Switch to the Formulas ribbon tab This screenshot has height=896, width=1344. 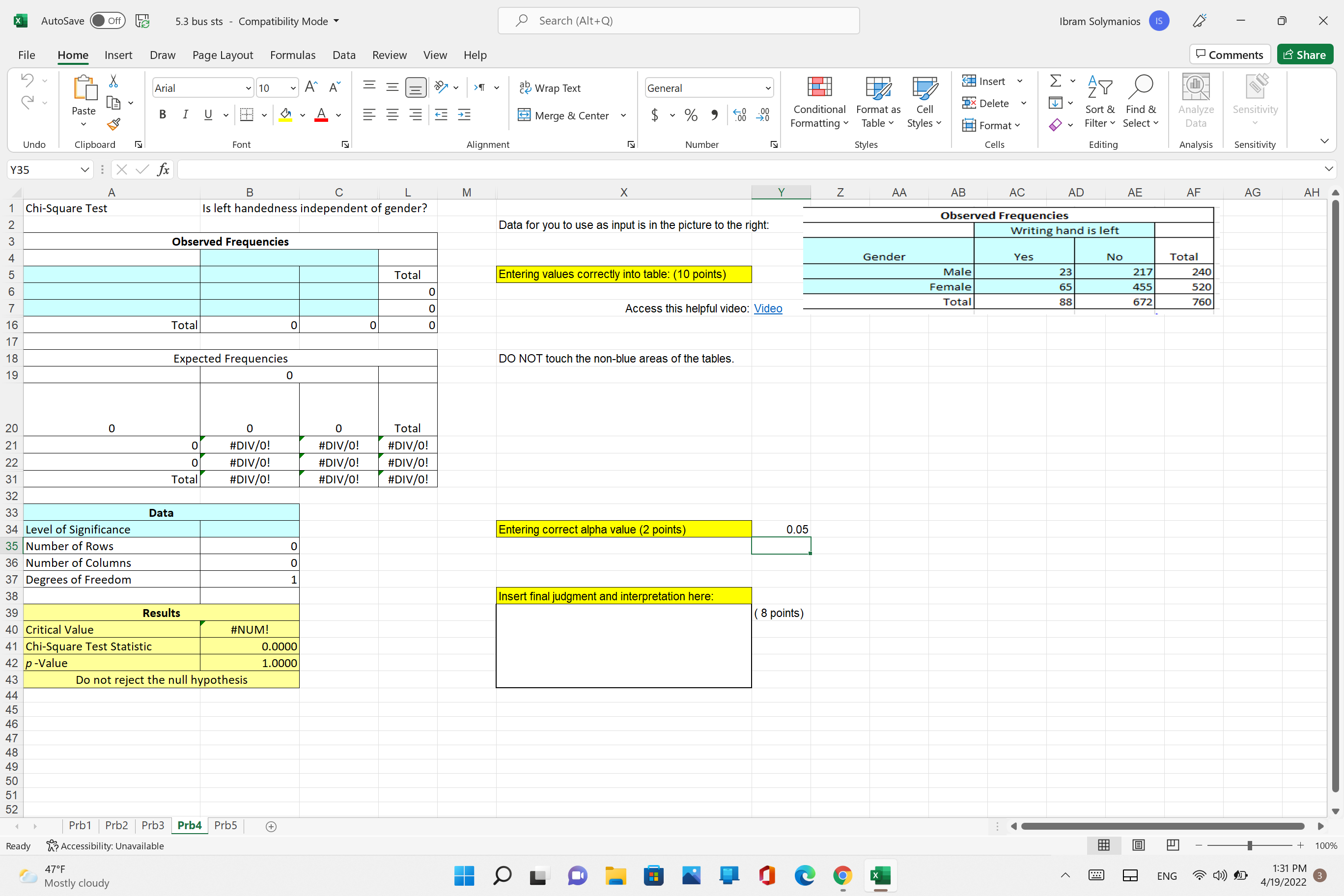(293, 55)
